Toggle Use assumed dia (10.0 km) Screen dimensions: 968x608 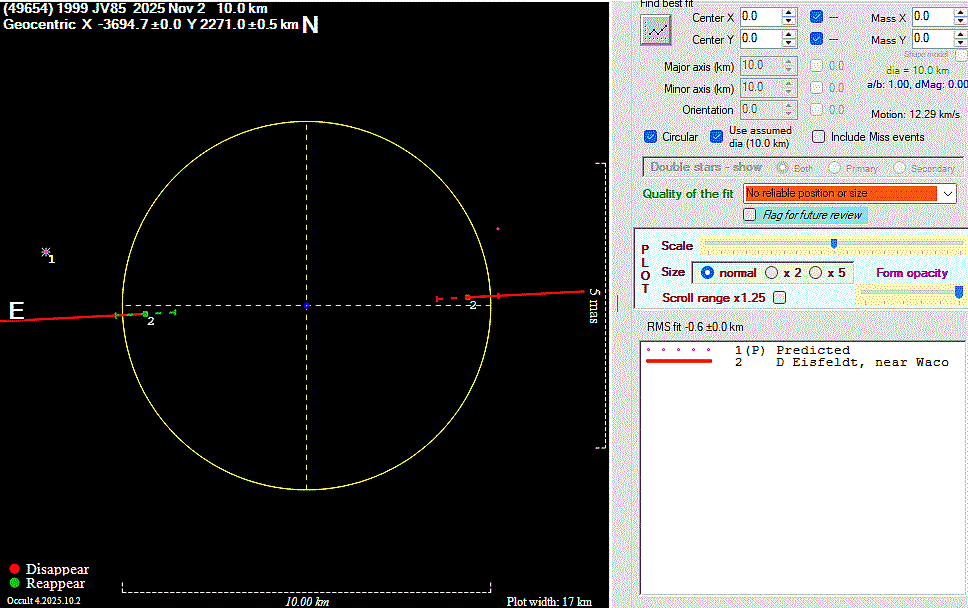[716, 137]
